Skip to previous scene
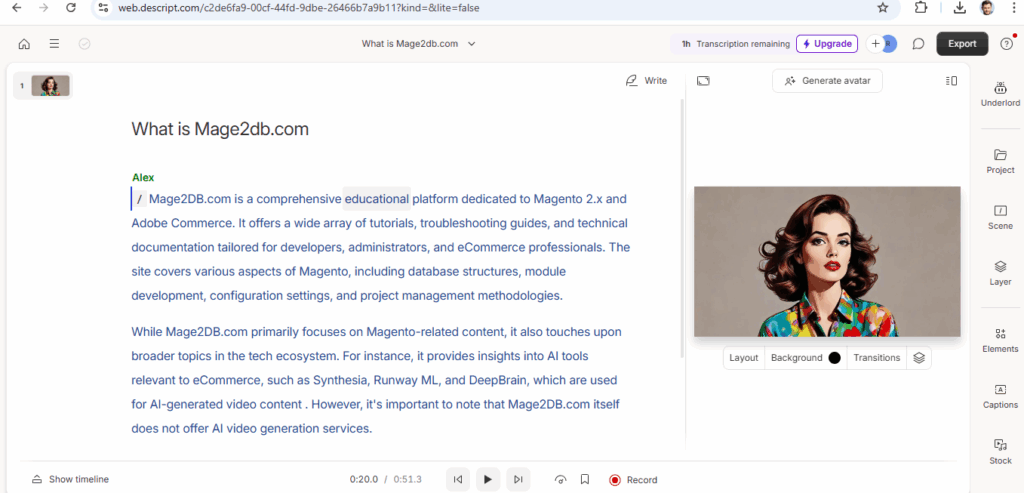This screenshot has height=493, width=1024. coord(458,479)
